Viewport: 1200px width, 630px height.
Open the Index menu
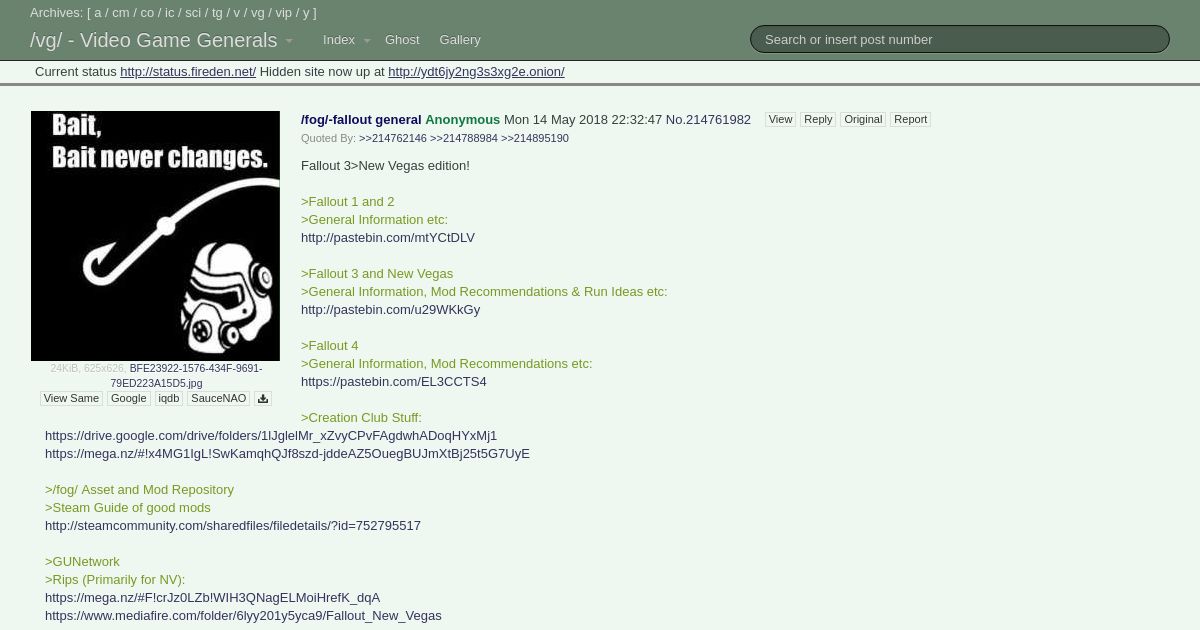click(x=339, y=40)
